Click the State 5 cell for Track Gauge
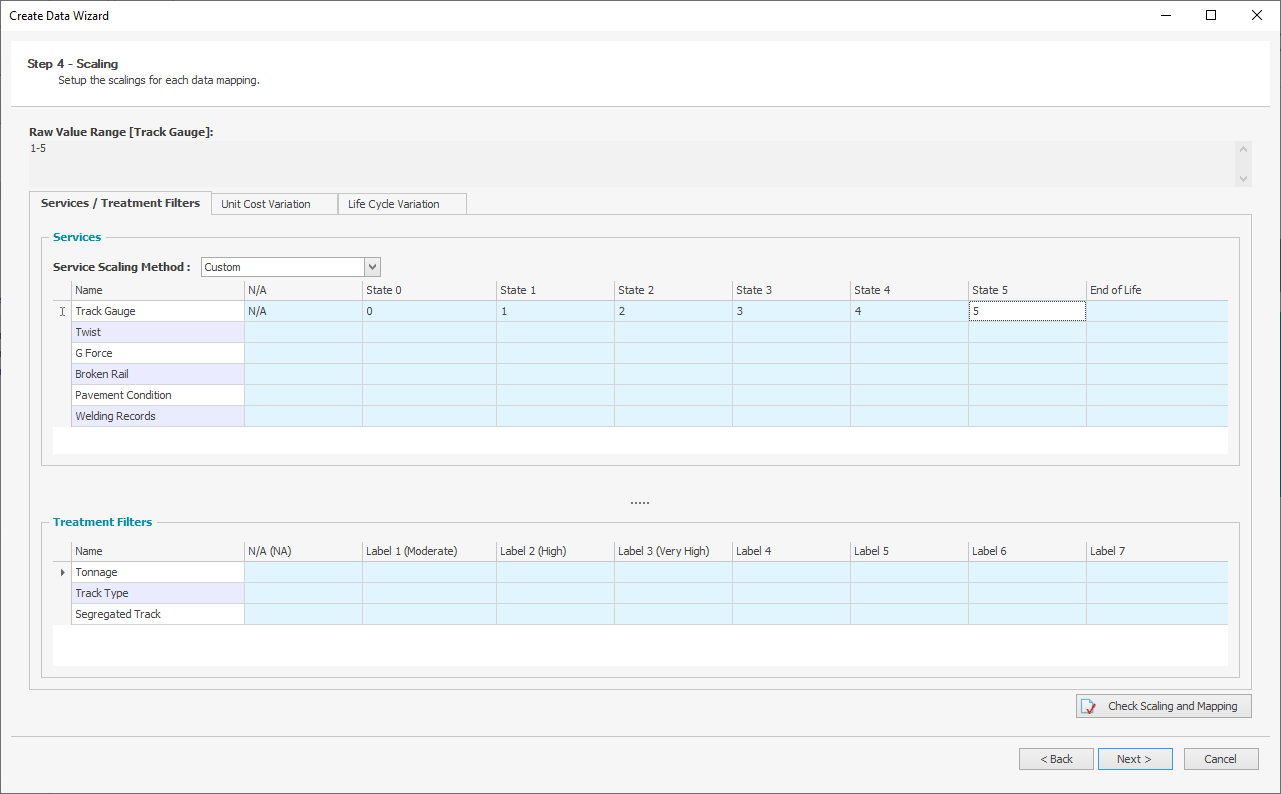 (x=1026, y=311)
